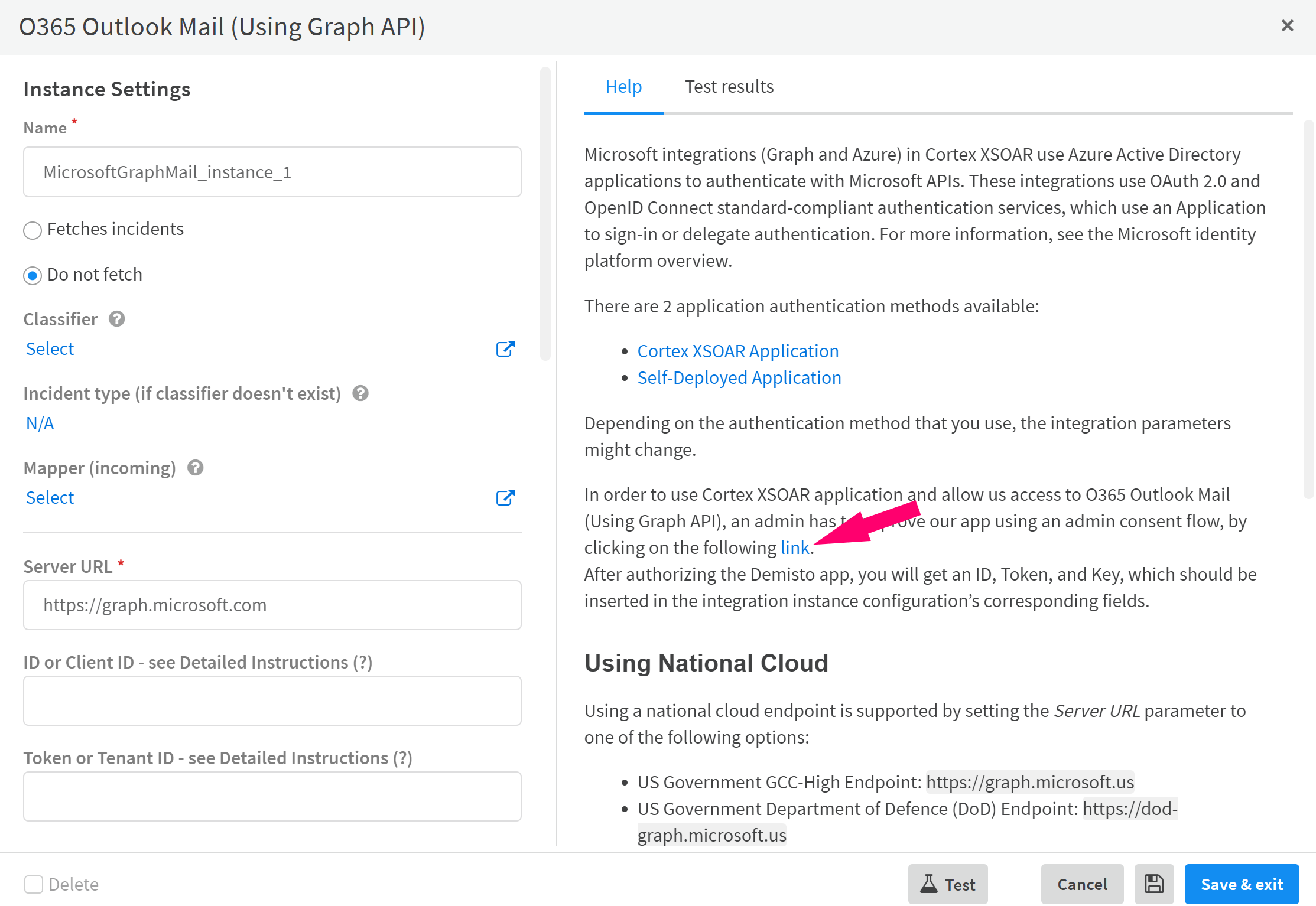The height and width of the screenshot is (906, 1316).
Task: Select the Fetches incidents radio button
Action: pyautogui.click(x=33, y=230)
